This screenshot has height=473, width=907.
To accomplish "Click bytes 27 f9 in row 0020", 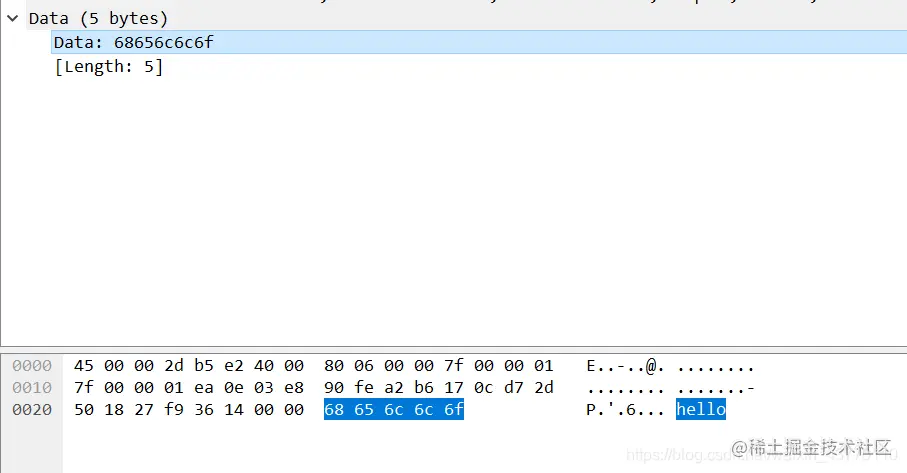I will tap(159, 410).
